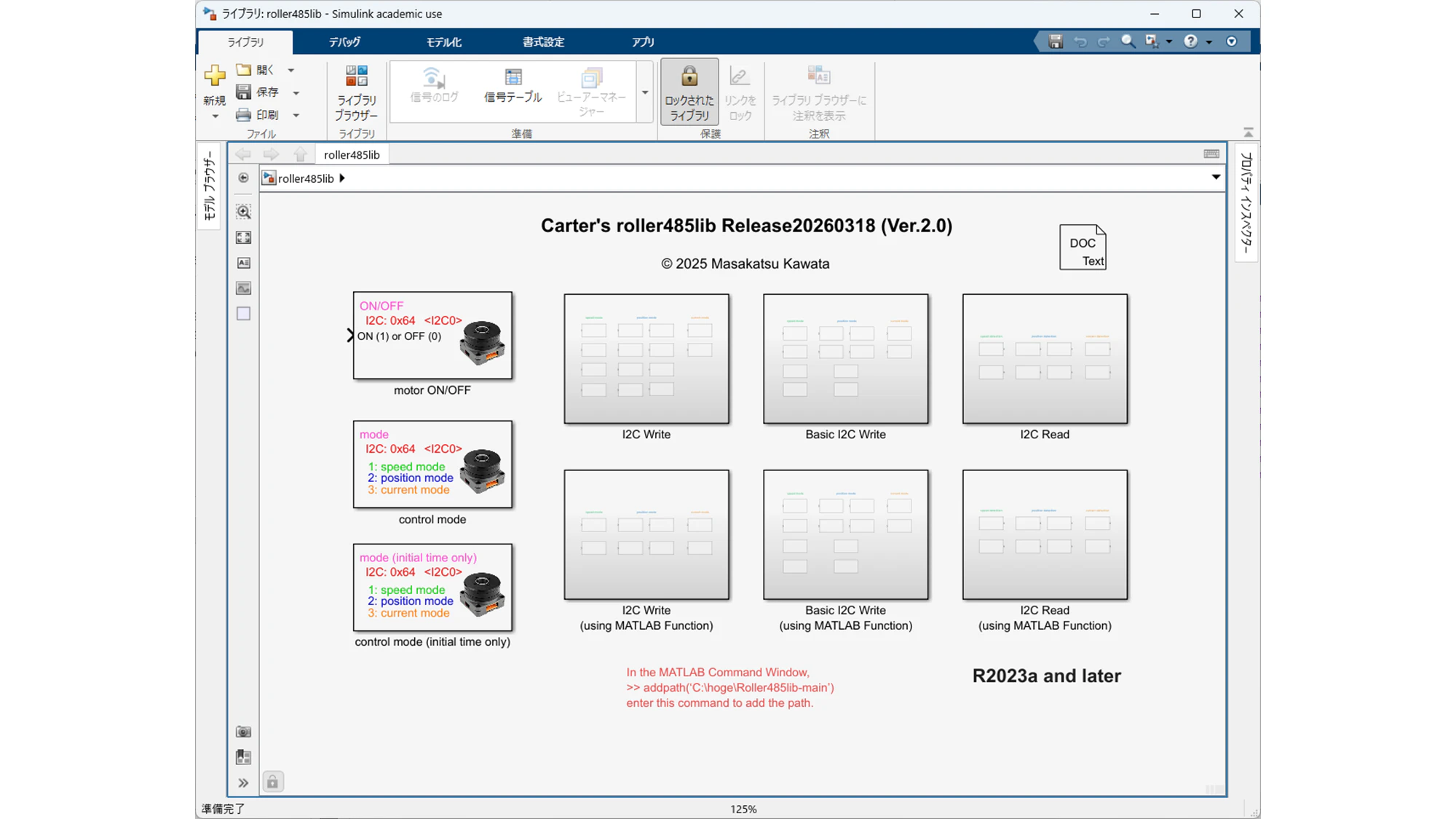The width and height of the screenshot is (1456, 819).
Task: Open the モデル ブラウザー side panel
Action: pos(210,186)
